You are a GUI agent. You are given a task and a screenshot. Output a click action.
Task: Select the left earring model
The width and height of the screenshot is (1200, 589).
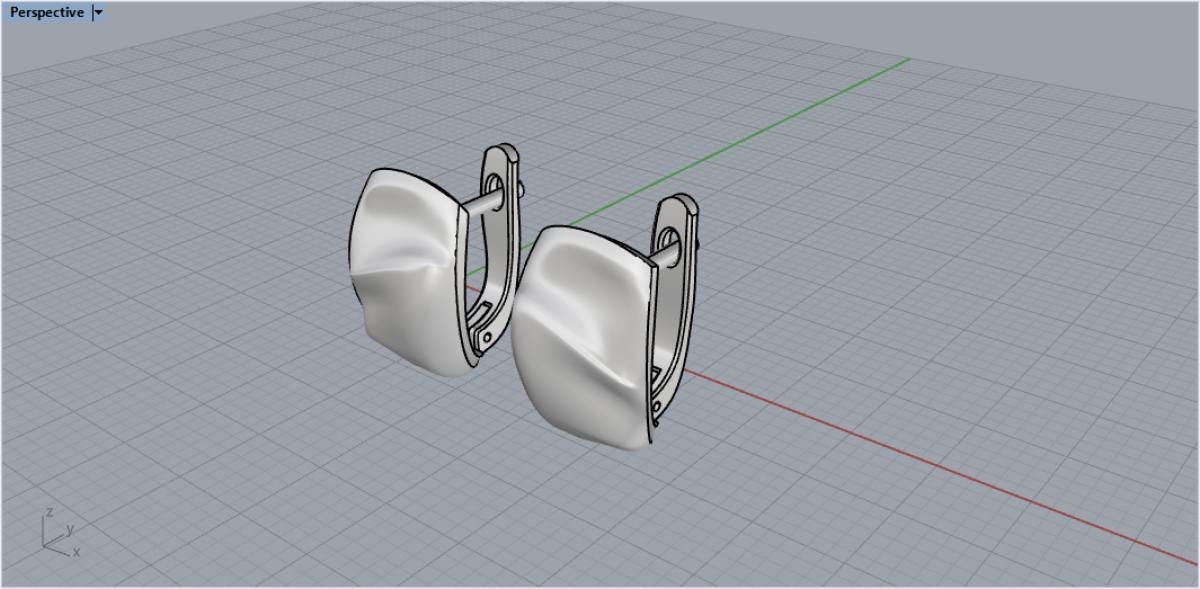(435, 262)
